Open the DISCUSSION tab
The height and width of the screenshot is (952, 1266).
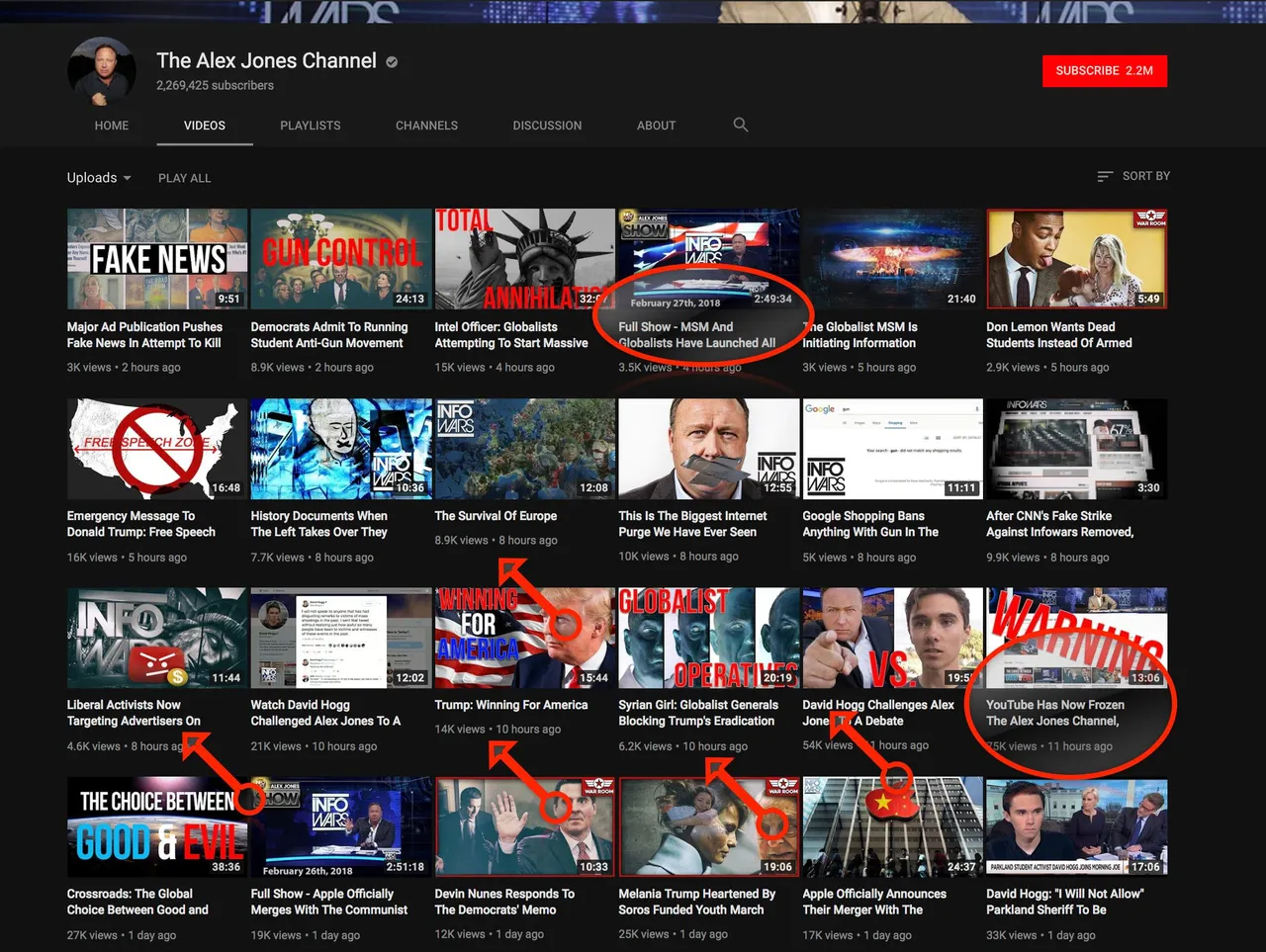coord(547,126)
